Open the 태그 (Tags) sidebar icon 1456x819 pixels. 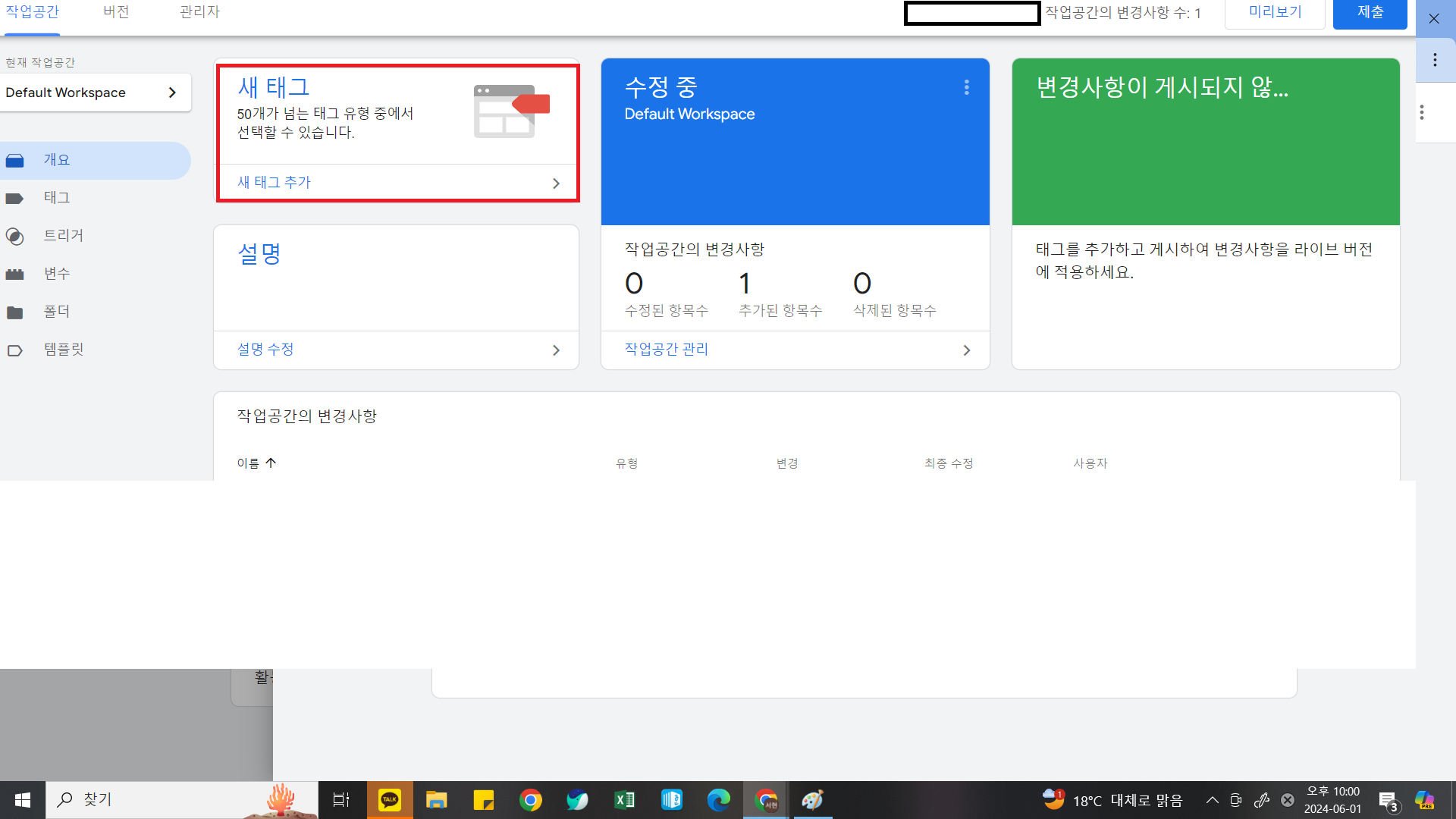point(15,199)
